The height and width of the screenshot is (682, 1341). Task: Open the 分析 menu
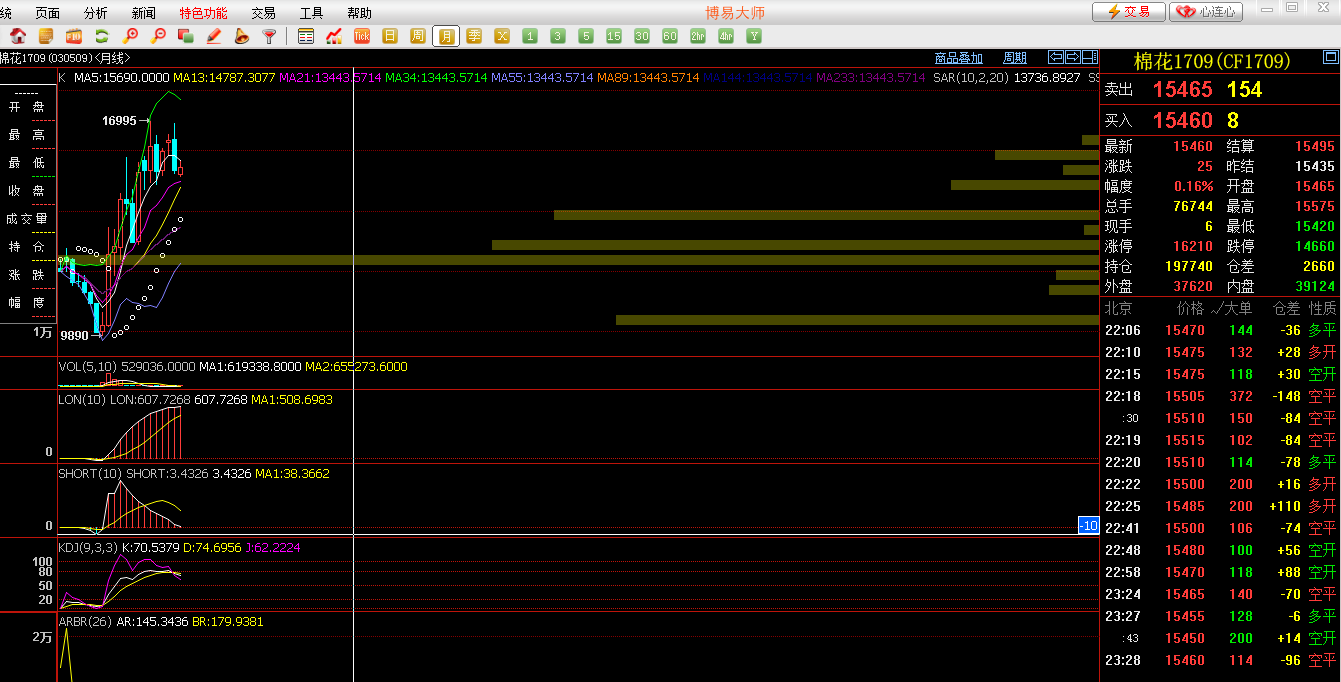96,13
